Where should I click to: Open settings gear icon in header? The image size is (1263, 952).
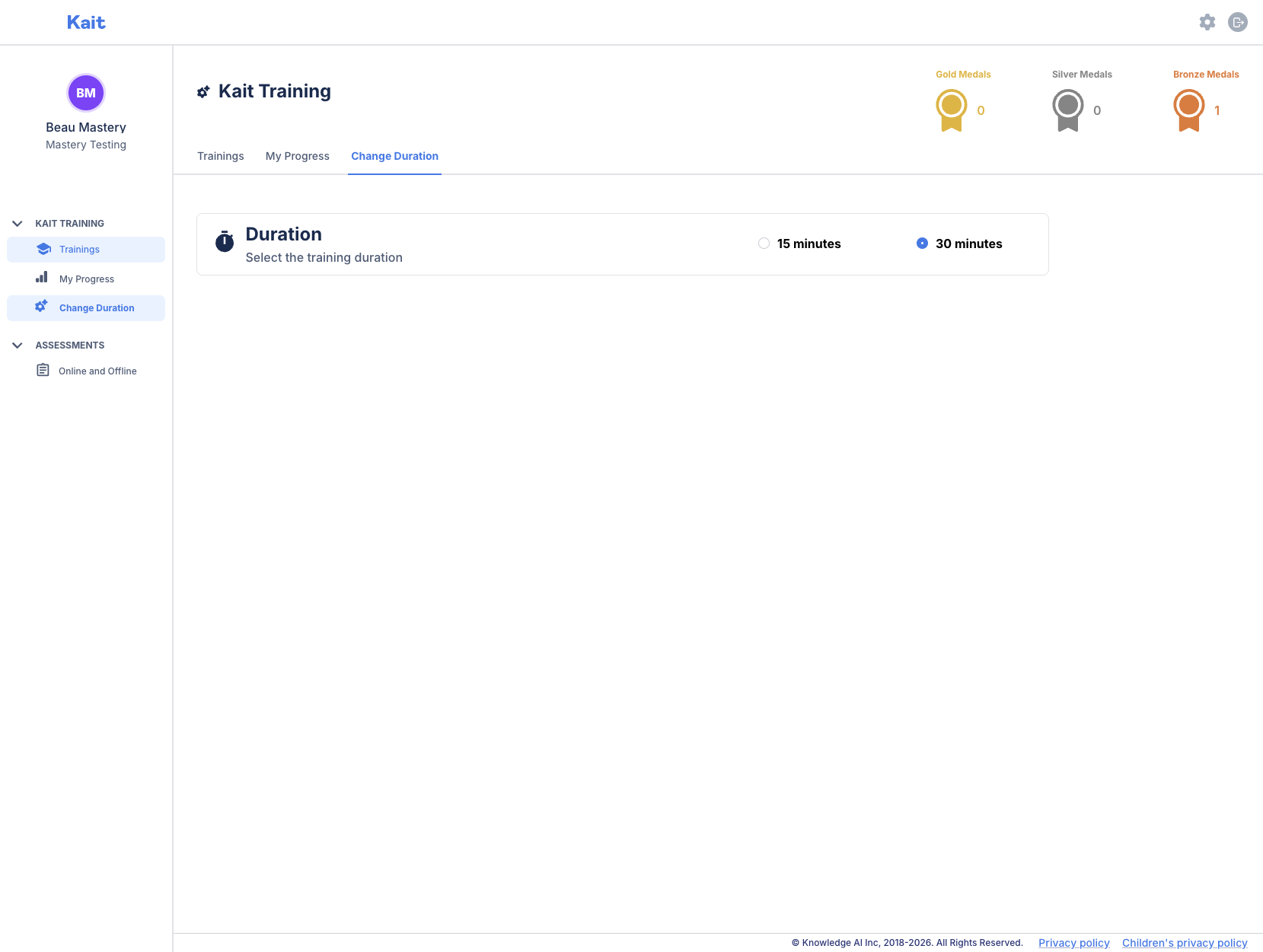coord(1207,22)
